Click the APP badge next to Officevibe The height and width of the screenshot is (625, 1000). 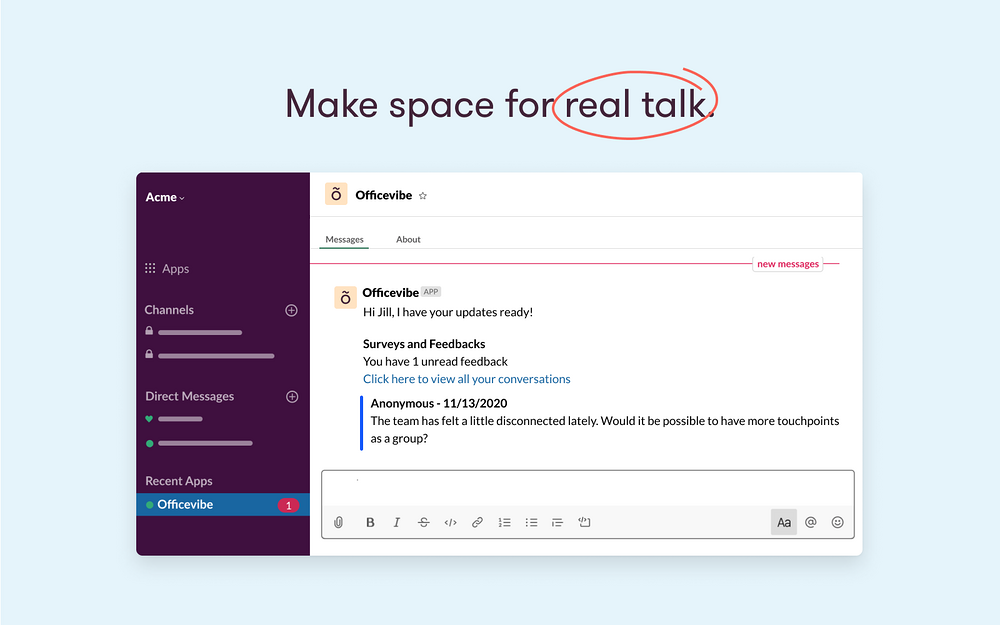coord(431,291)
